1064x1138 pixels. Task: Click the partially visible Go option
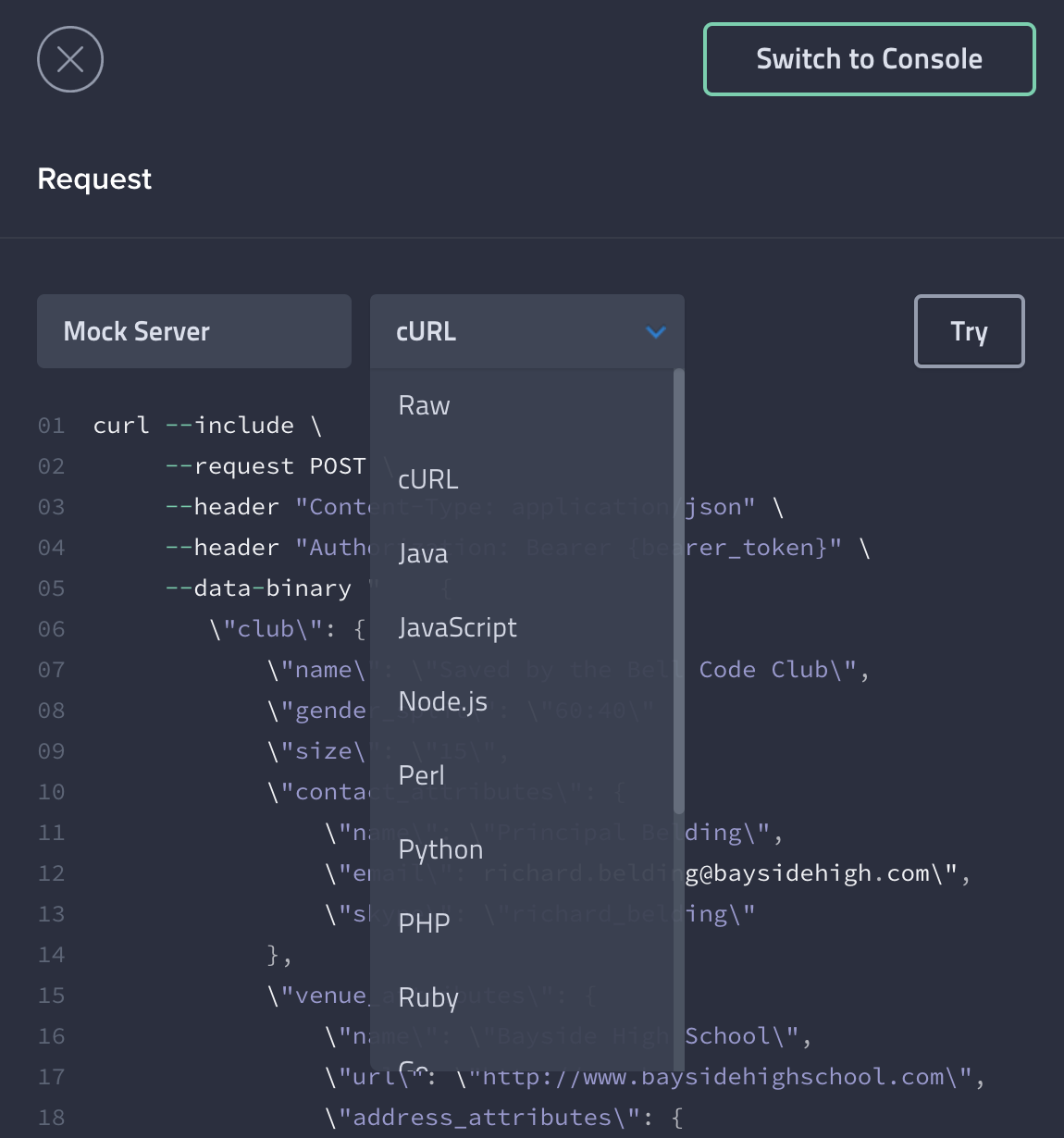[414, 1066]
